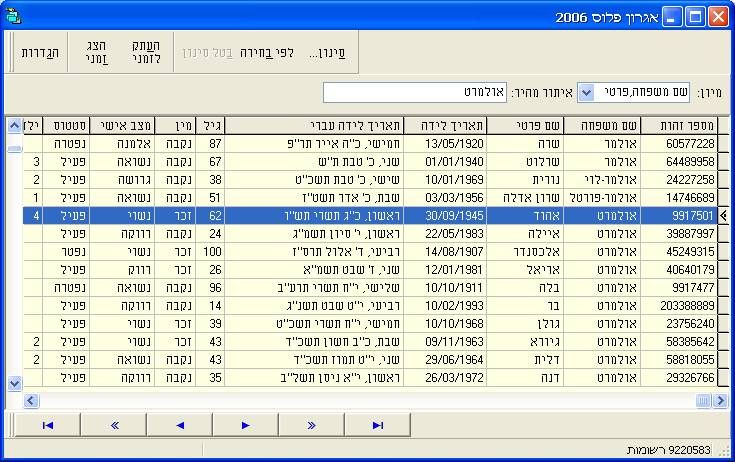Image resolution: width=735 pixels, height=462 pixels.
Task: Select ID cell 24227258
Action: tap(679, 179)
